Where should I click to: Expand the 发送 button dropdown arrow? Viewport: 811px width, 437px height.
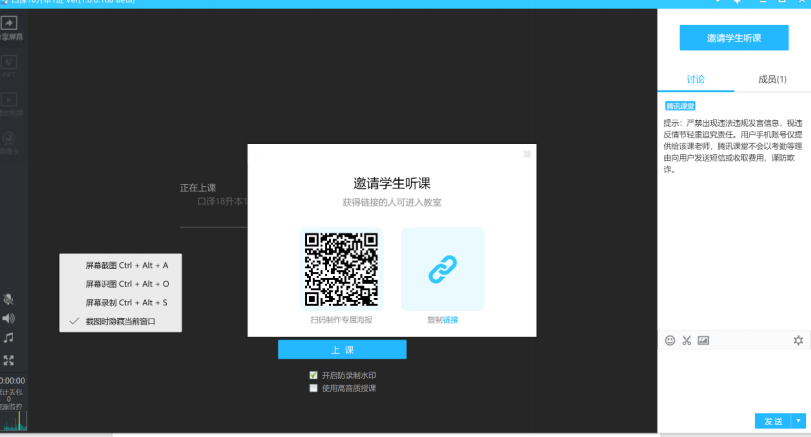(798, 421)
